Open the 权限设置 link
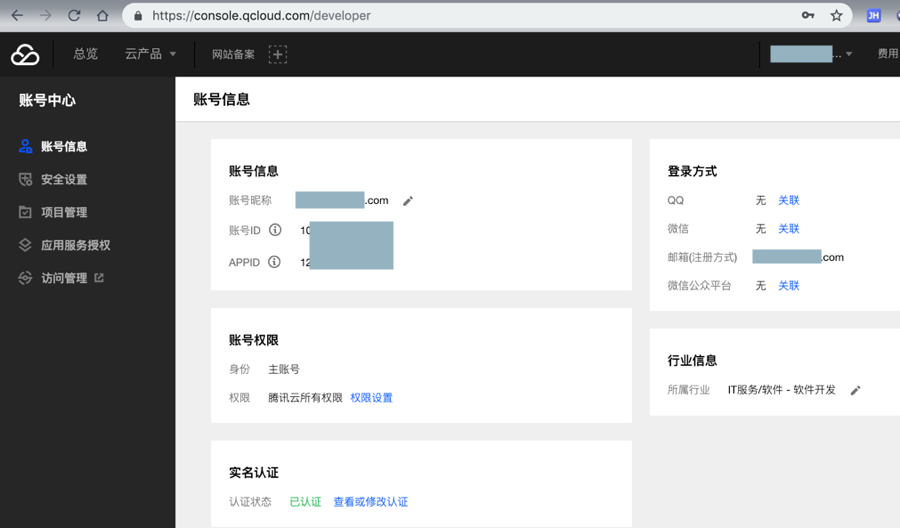 (371, 398)
